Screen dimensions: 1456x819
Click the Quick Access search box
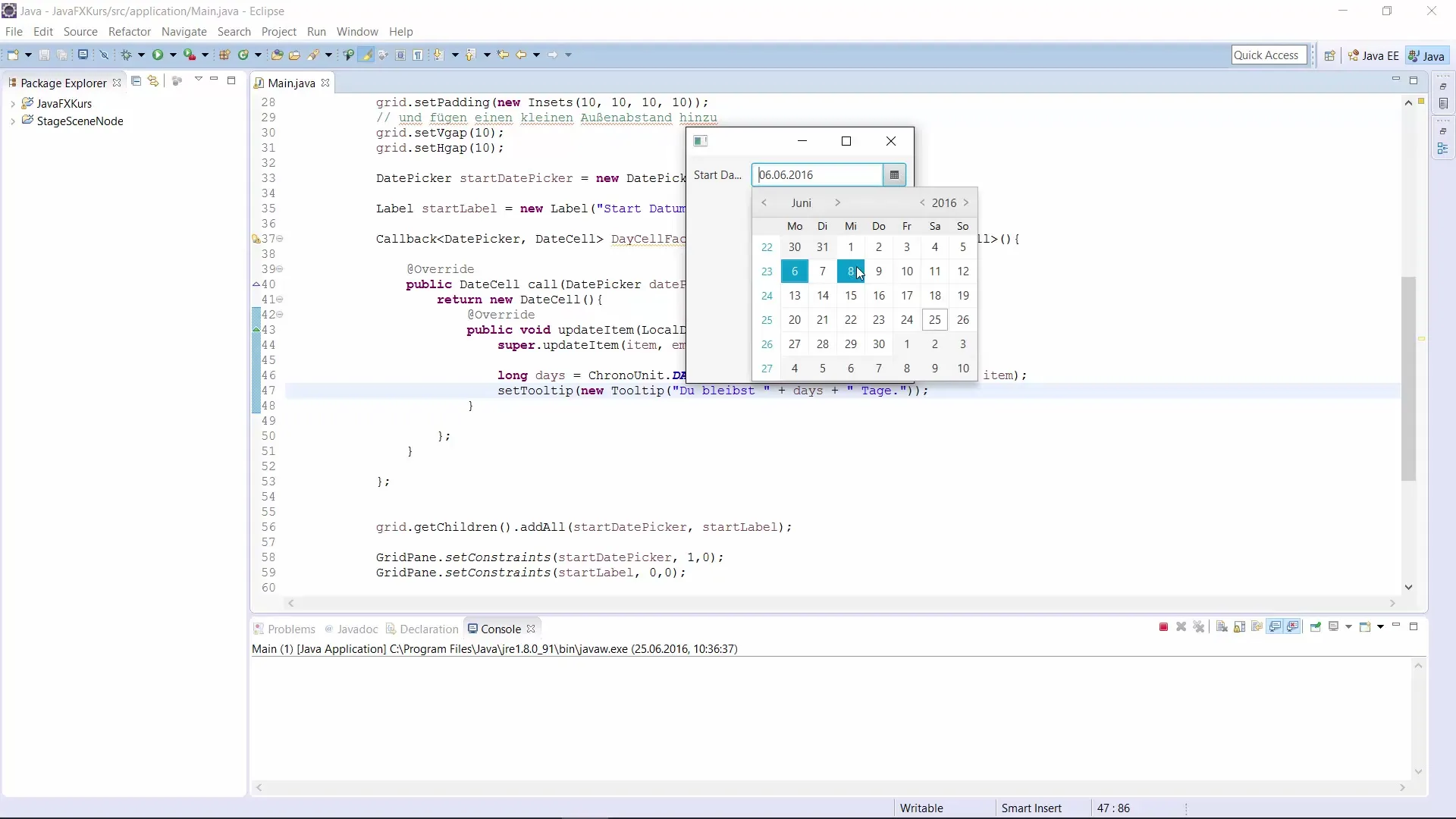pos(1269,55)
